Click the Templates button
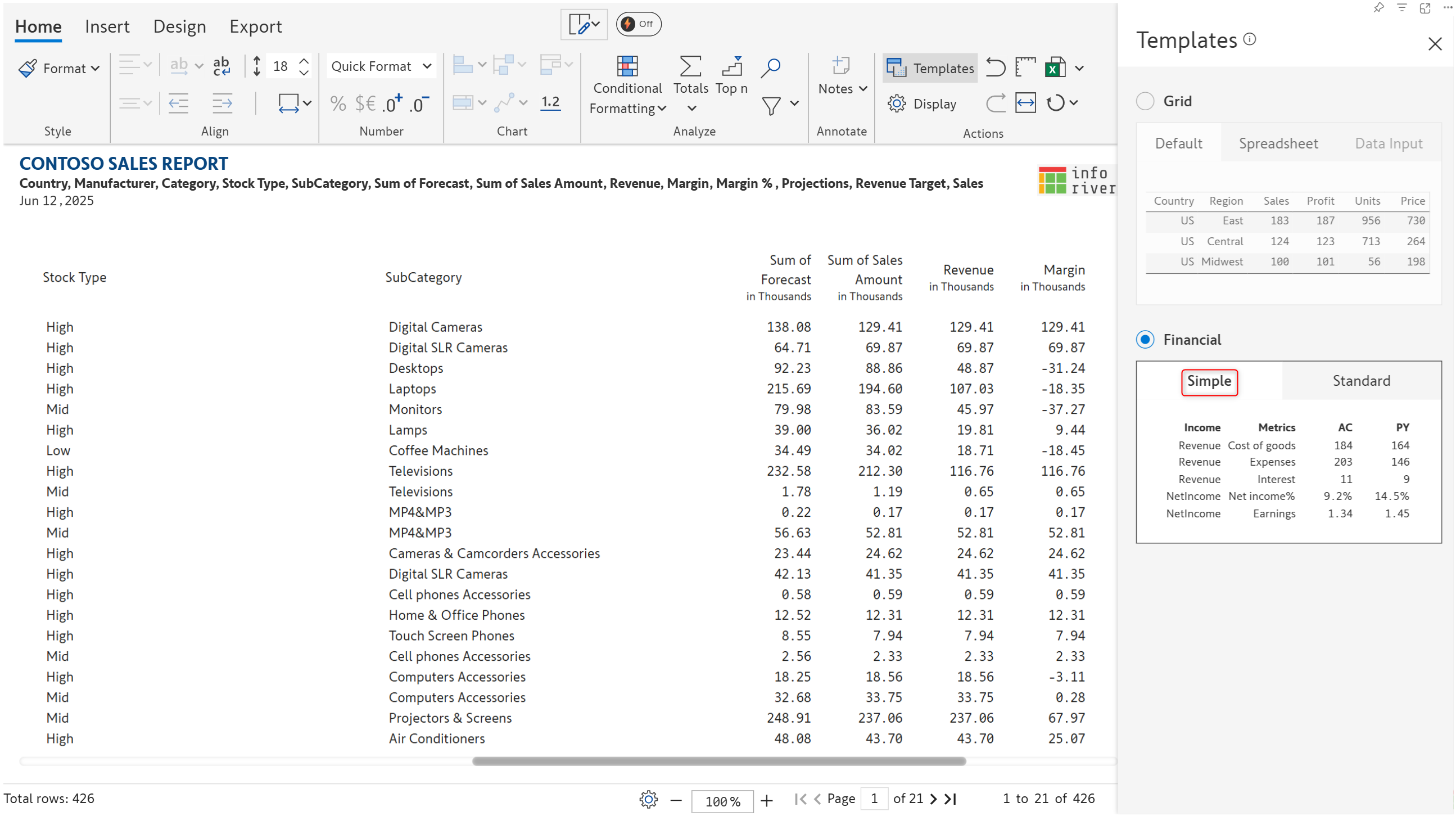Viewport: 1456px width, 816px height. click(x=930, y=69)
